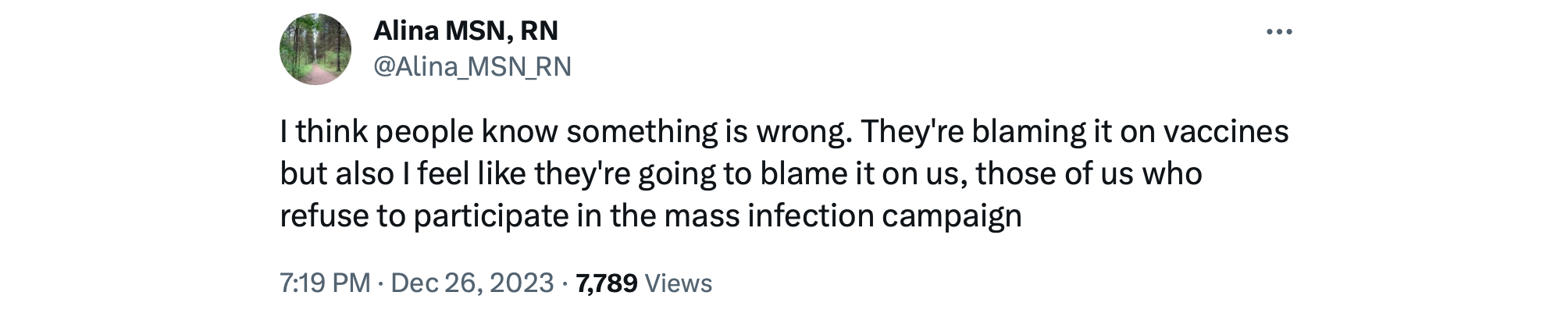
Task: Click the second tweet line starting 'but also'
Action: click(740, 173)
